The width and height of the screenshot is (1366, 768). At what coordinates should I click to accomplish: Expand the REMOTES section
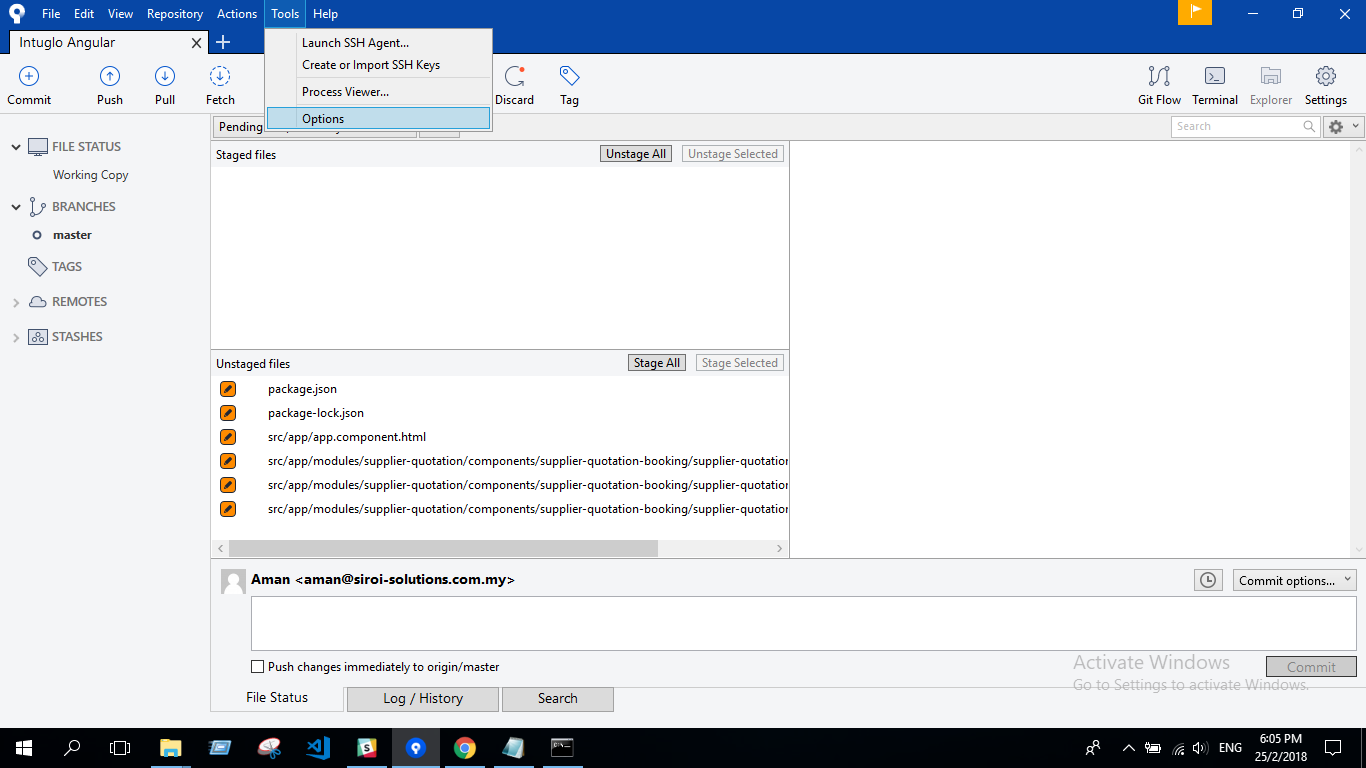click(x=16, y=302)
